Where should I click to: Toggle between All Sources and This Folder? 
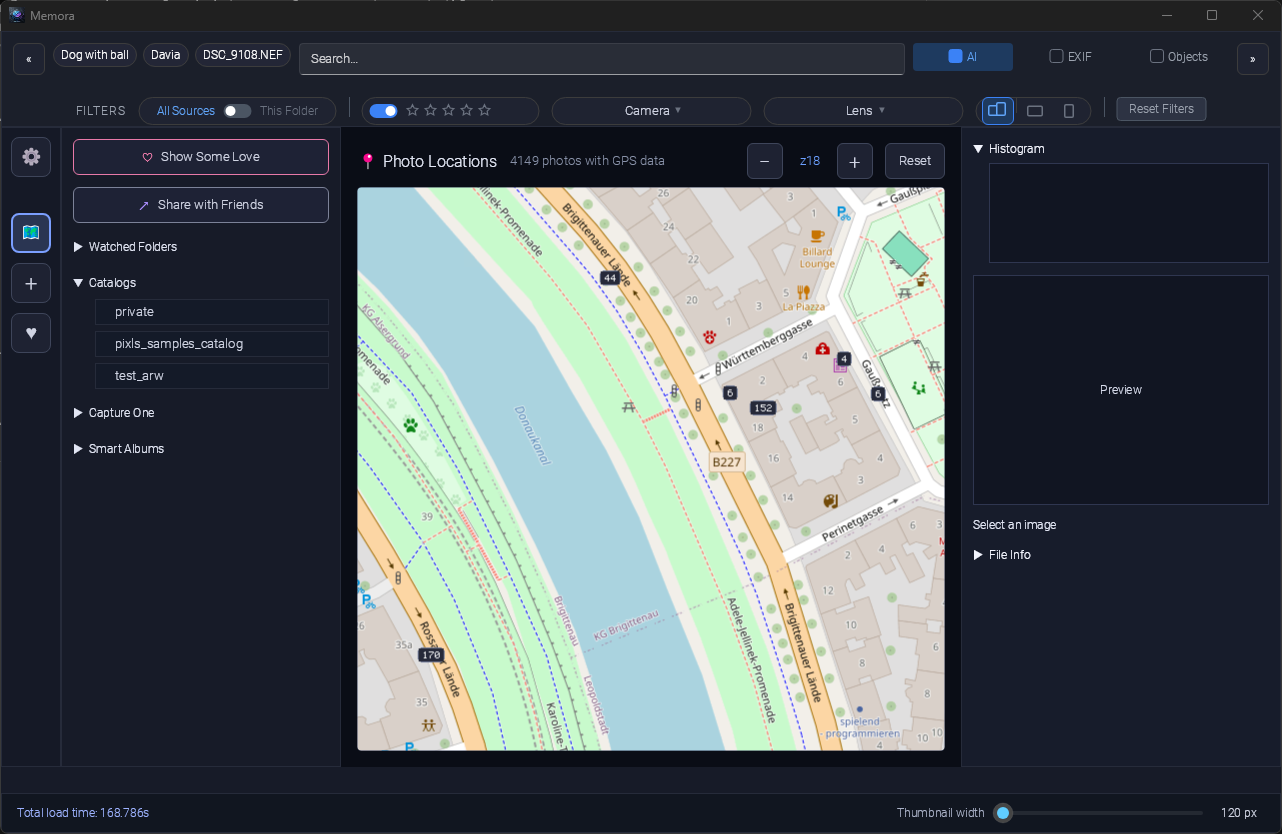click(x=237, y=111)
